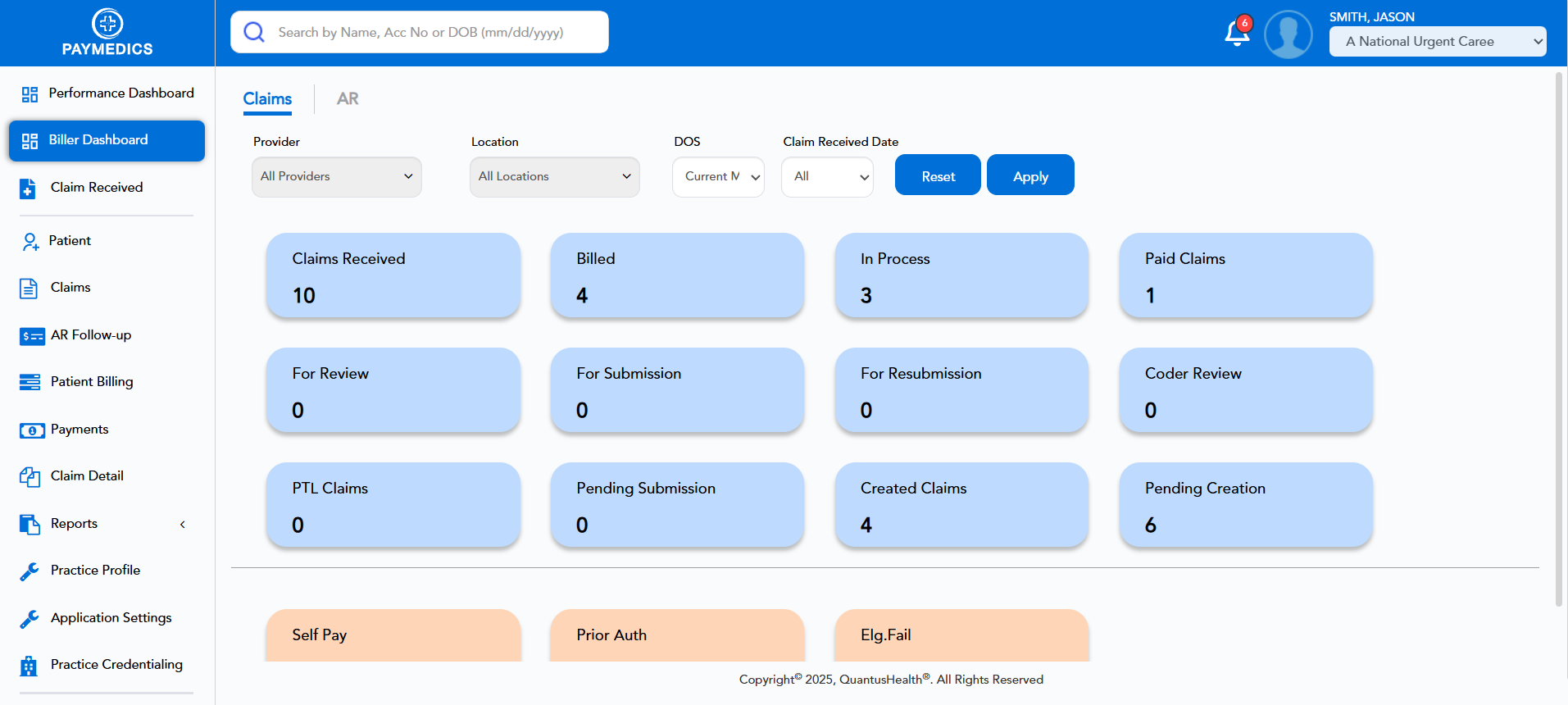The width and height of the screenshot is (1568, 705).
Task: Open AR Follow-up via its icon
Action: (x=31, y=336)
